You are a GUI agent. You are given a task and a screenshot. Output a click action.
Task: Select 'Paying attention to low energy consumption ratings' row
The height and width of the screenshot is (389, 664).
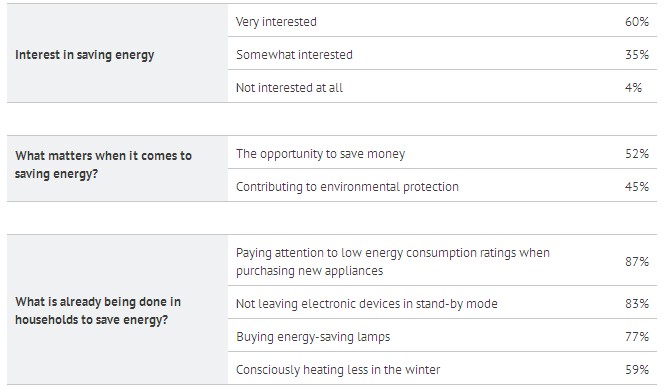[442, 260]
